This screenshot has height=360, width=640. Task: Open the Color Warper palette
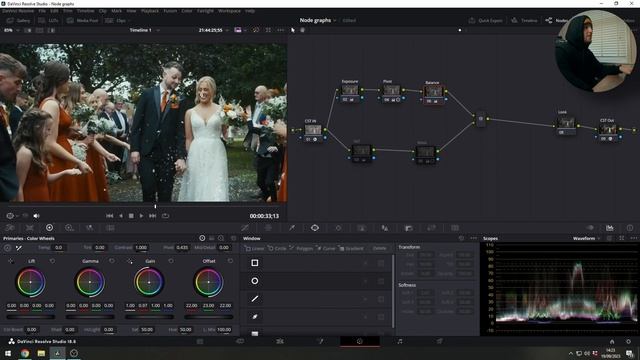[268, 228]
